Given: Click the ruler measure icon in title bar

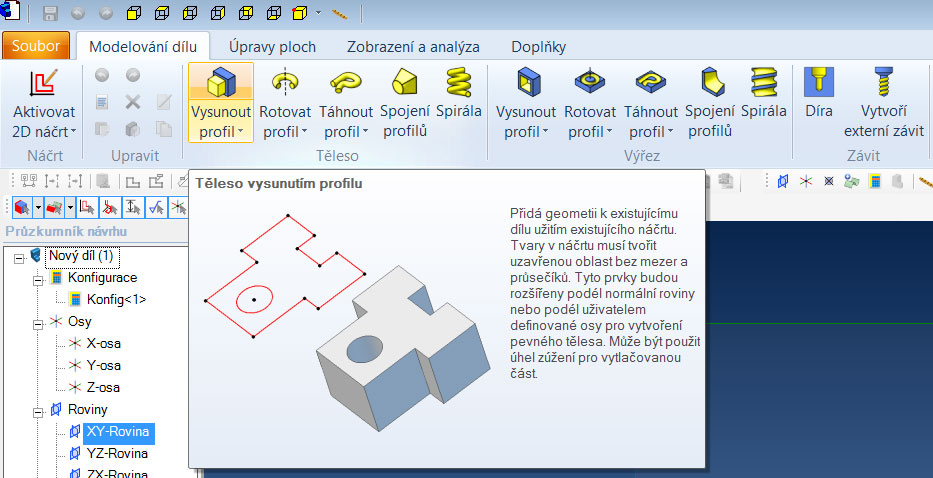Looking at the screenshot, I should (338, 14).
